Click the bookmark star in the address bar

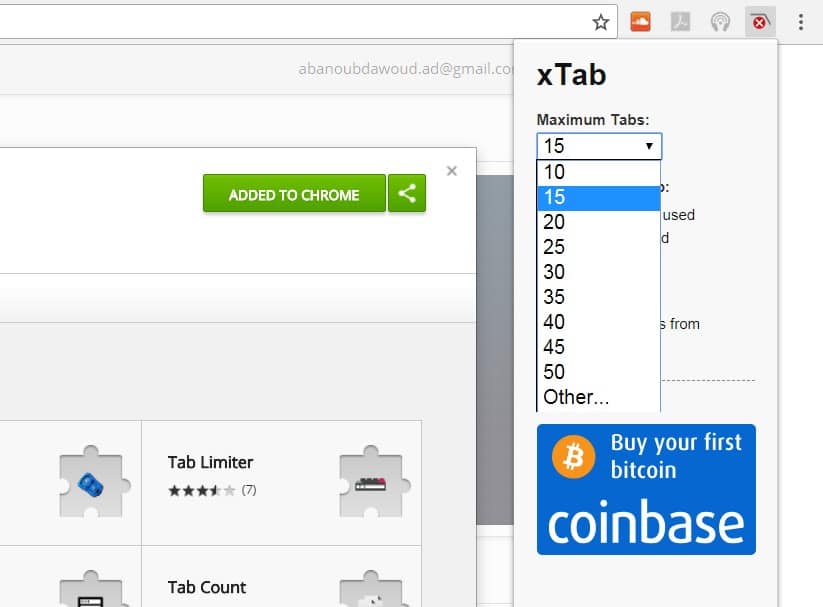click(x=599, y=20)
